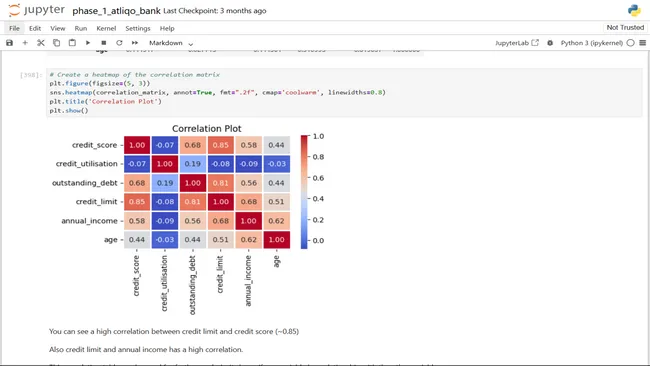Interrupt the kernel with the stop icon
This screenshot has width=650, height=366.
[104, 43]
